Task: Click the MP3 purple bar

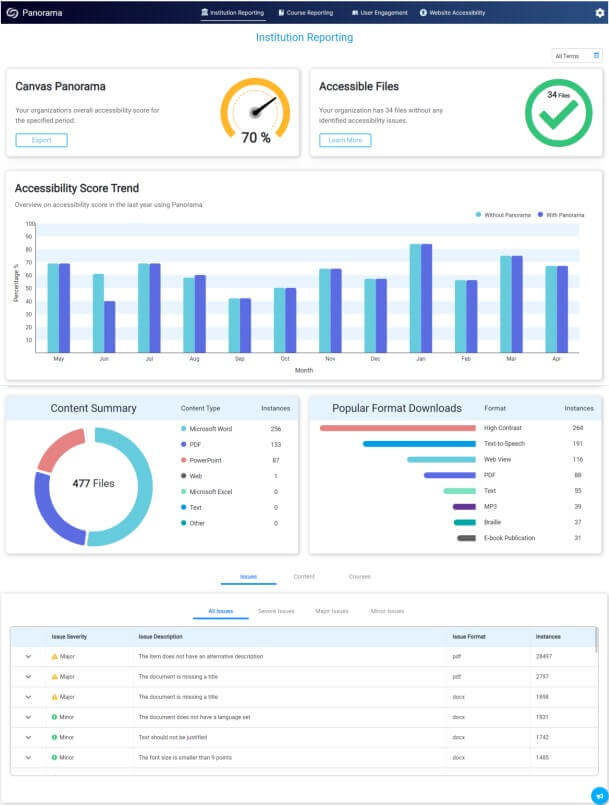Action: tap(464, 507)
